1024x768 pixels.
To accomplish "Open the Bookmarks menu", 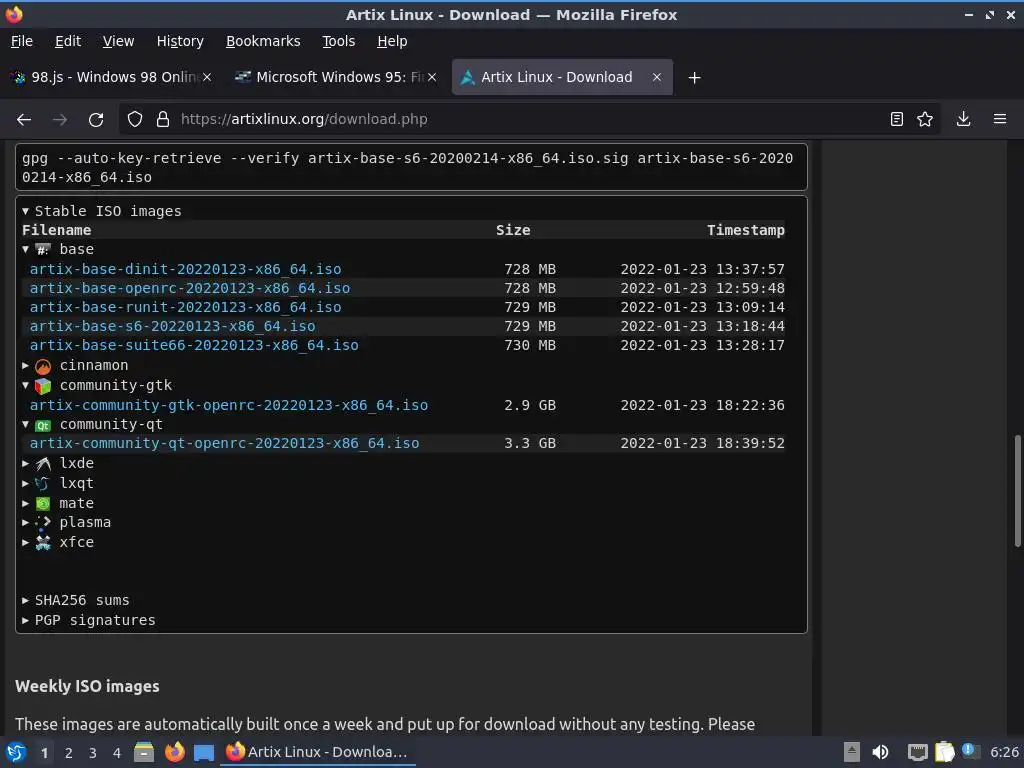I will (263, 41).
